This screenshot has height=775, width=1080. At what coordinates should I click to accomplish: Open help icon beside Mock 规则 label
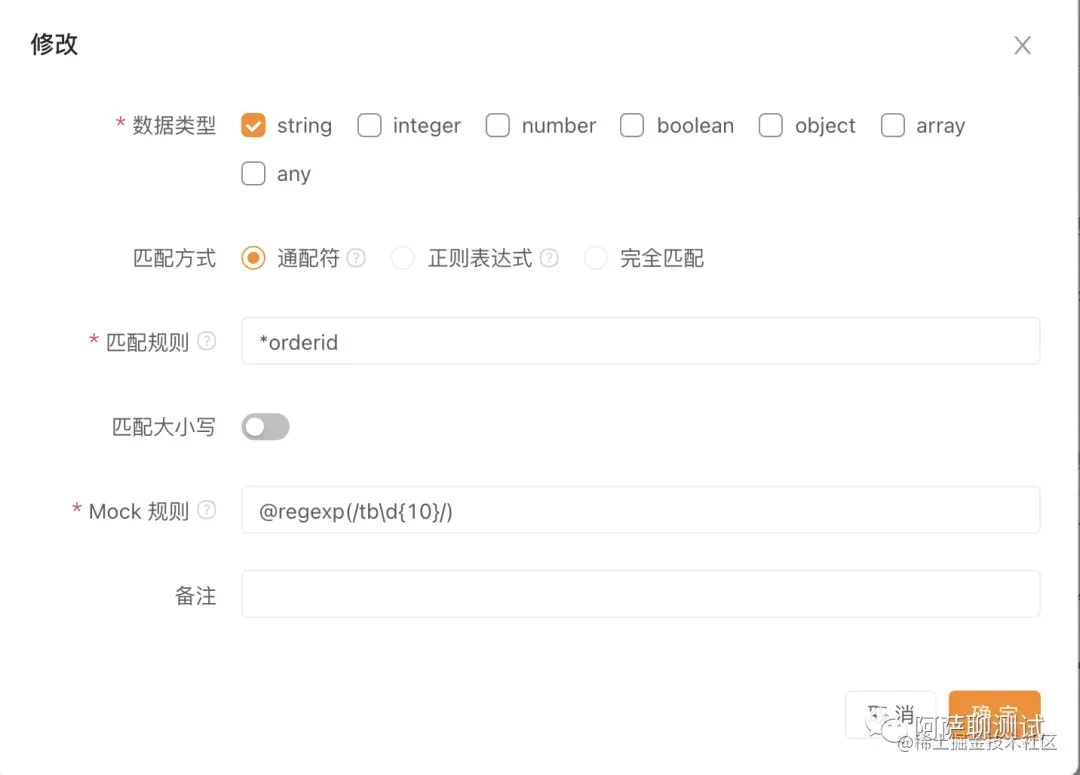[207, 510]
